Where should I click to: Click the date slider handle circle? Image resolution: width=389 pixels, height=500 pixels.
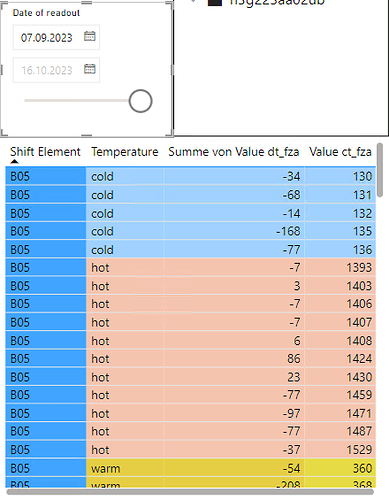coord(140,101)
